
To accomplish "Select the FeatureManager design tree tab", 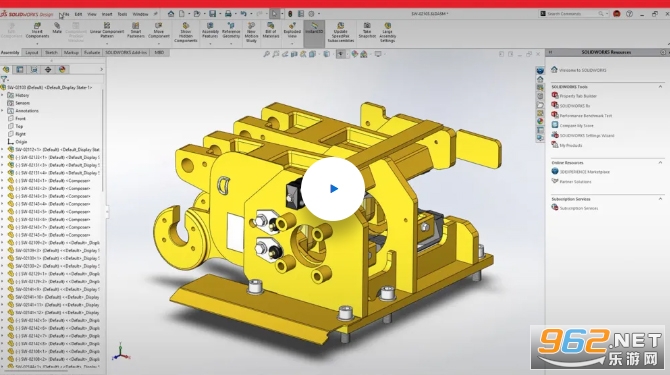I will pos(6,70).
